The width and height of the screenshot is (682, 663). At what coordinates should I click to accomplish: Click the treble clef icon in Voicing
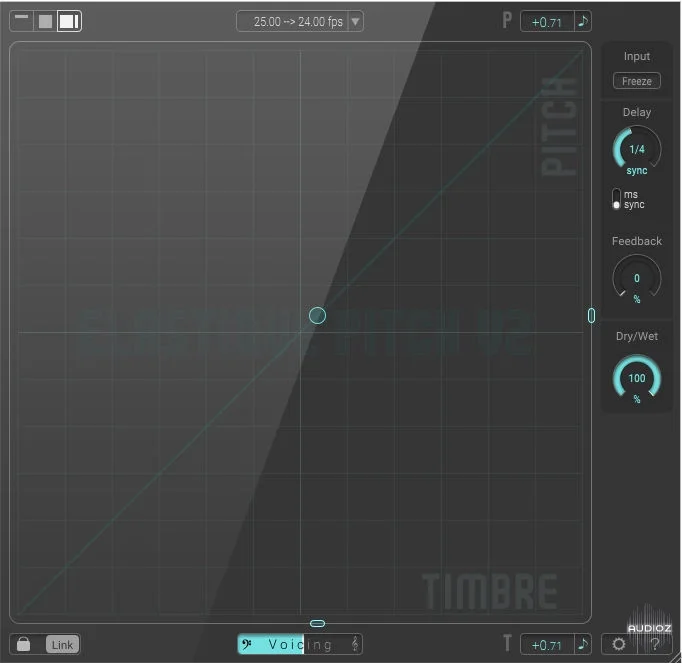pos(355,644)
